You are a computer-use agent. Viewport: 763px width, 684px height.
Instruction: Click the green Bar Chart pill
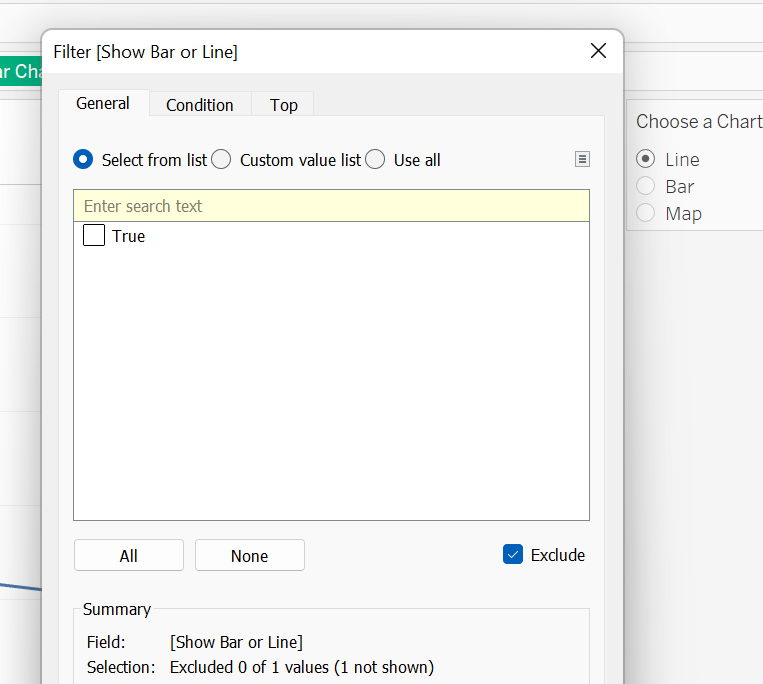pos(19,72)
